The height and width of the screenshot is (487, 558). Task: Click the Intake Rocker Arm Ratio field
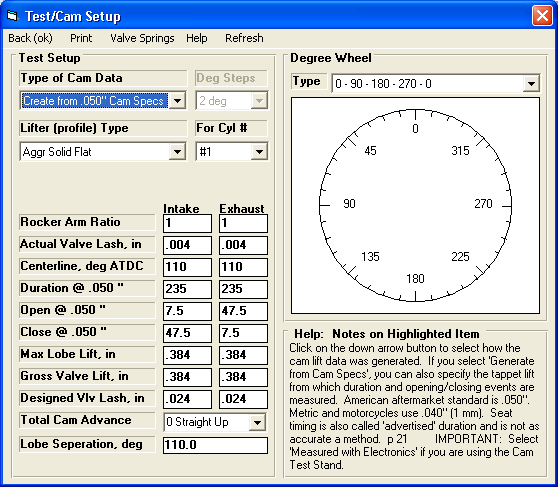coord(187,224)
